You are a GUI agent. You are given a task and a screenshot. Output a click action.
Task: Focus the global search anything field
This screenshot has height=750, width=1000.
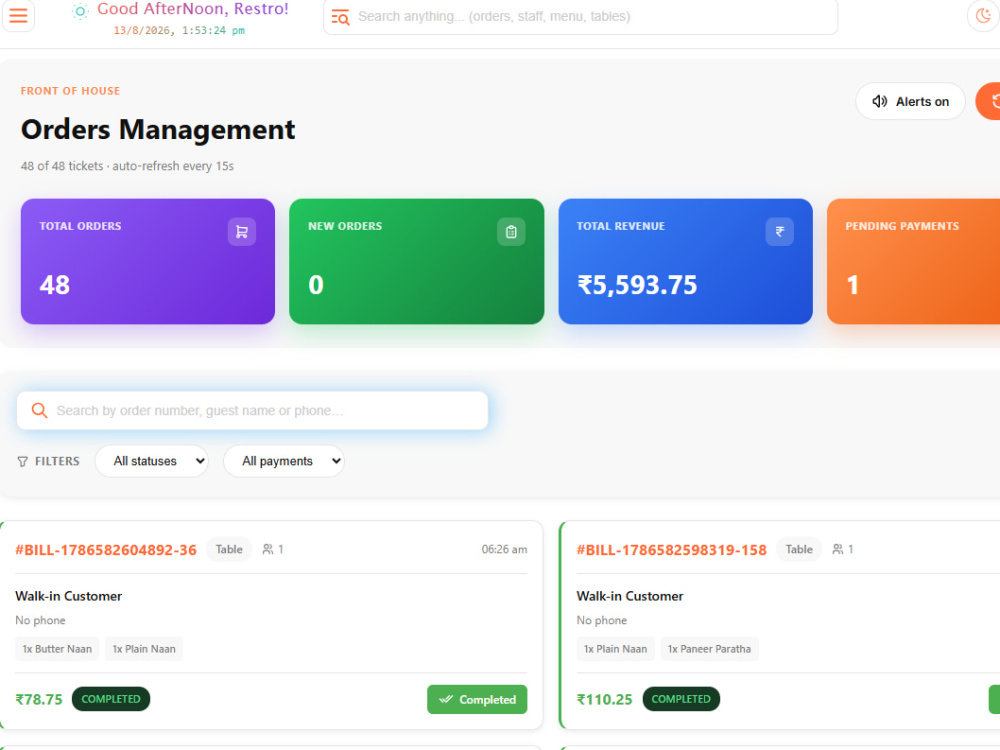[580, 17]
